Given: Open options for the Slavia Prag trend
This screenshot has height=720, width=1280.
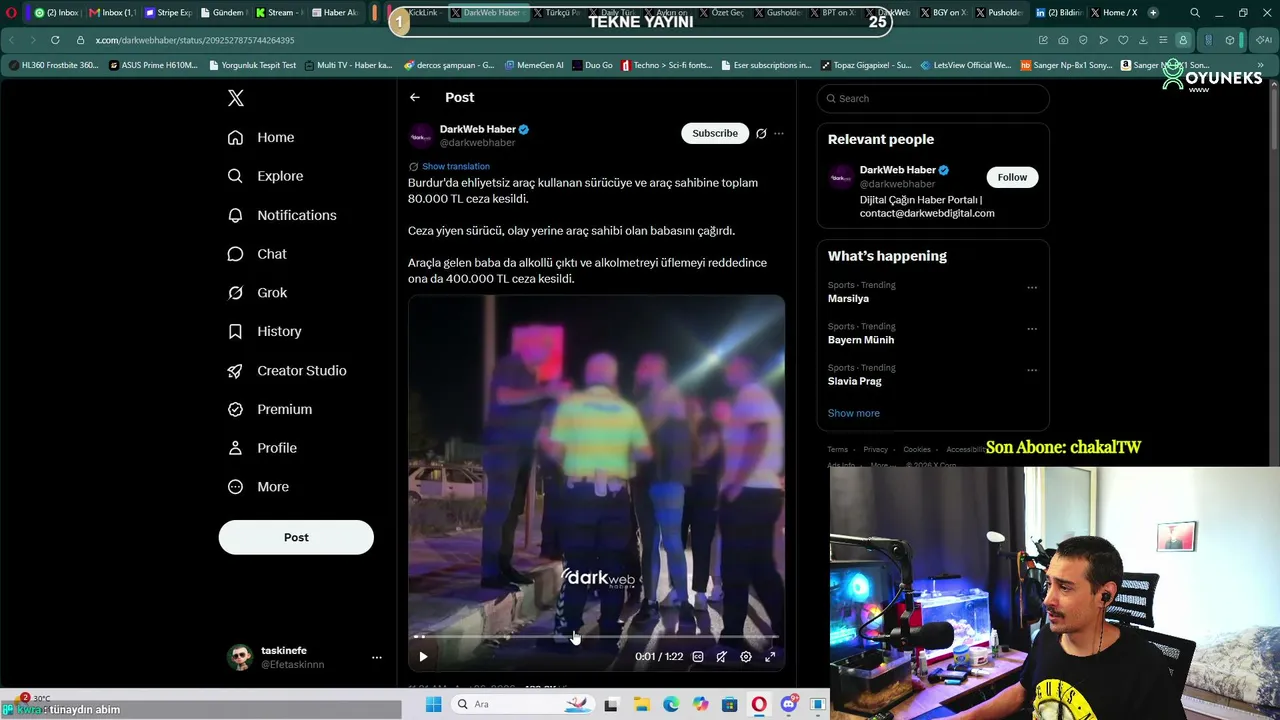Looking at the screenshot, I should click(1032, 369).
